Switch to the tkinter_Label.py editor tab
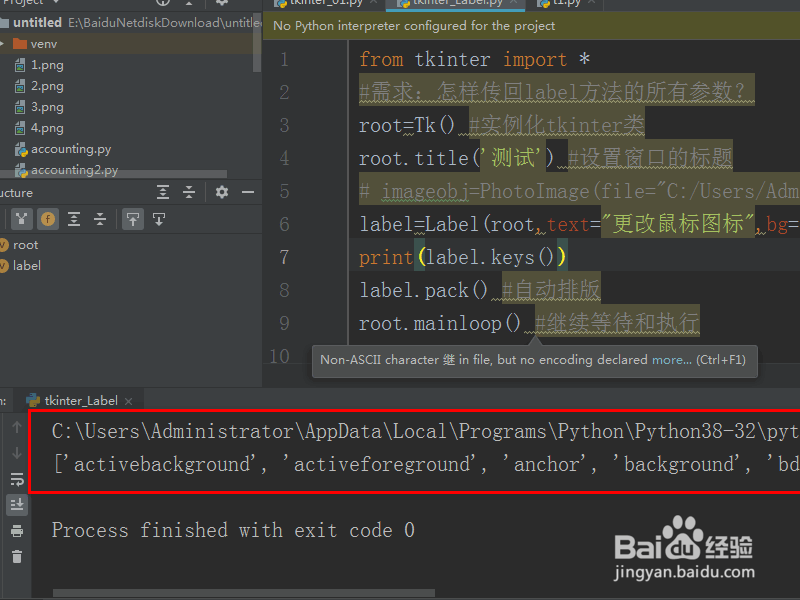Image resolution: width=800 pixels, height=600 pixels. point(457,4)
